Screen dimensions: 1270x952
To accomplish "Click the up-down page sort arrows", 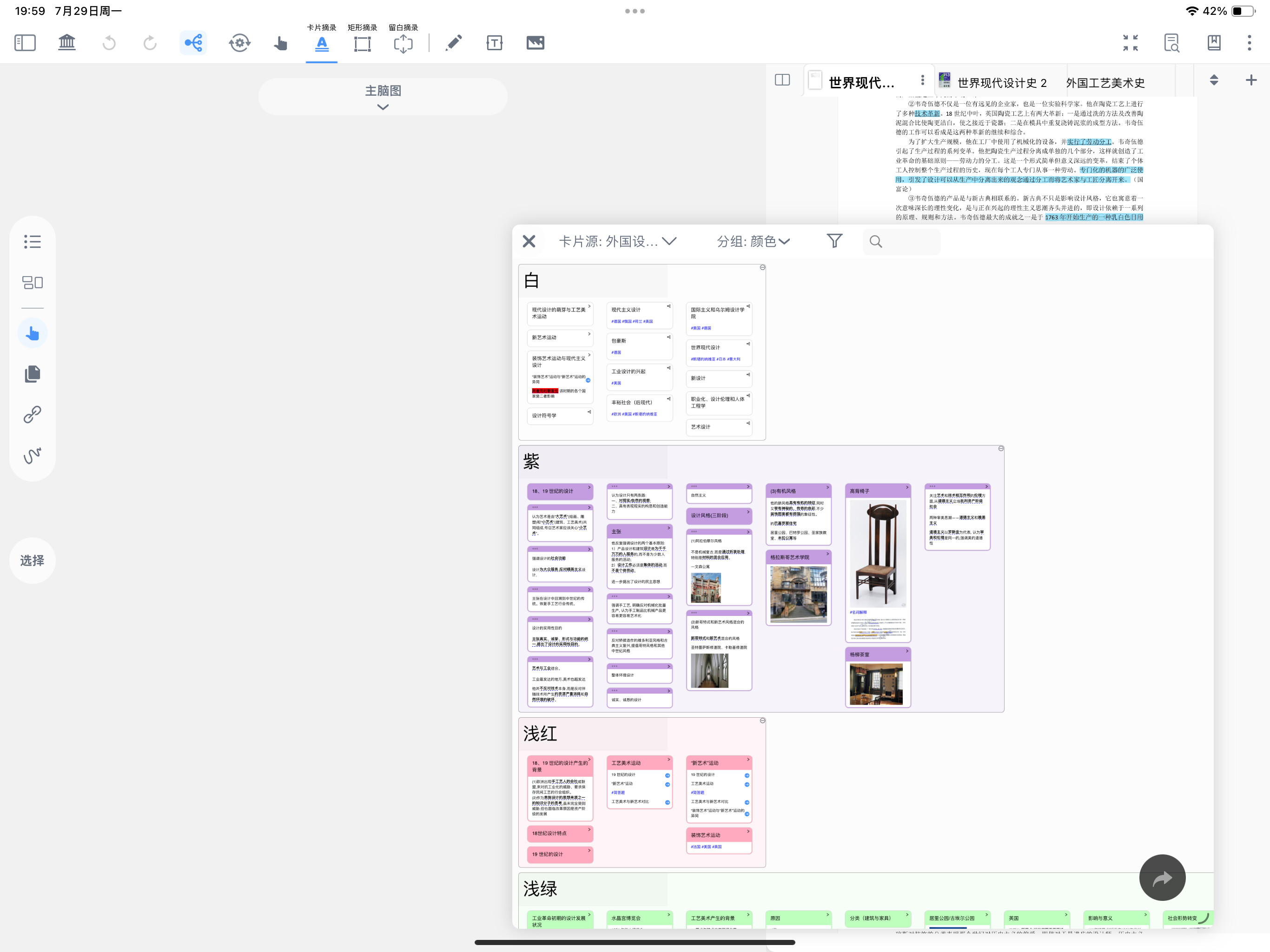I will coord(1214,80).
